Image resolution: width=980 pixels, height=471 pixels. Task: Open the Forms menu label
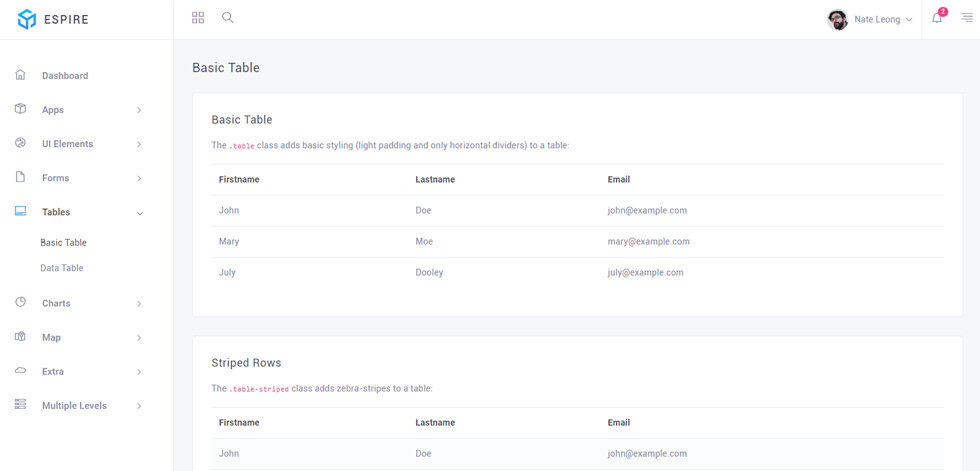56,178
